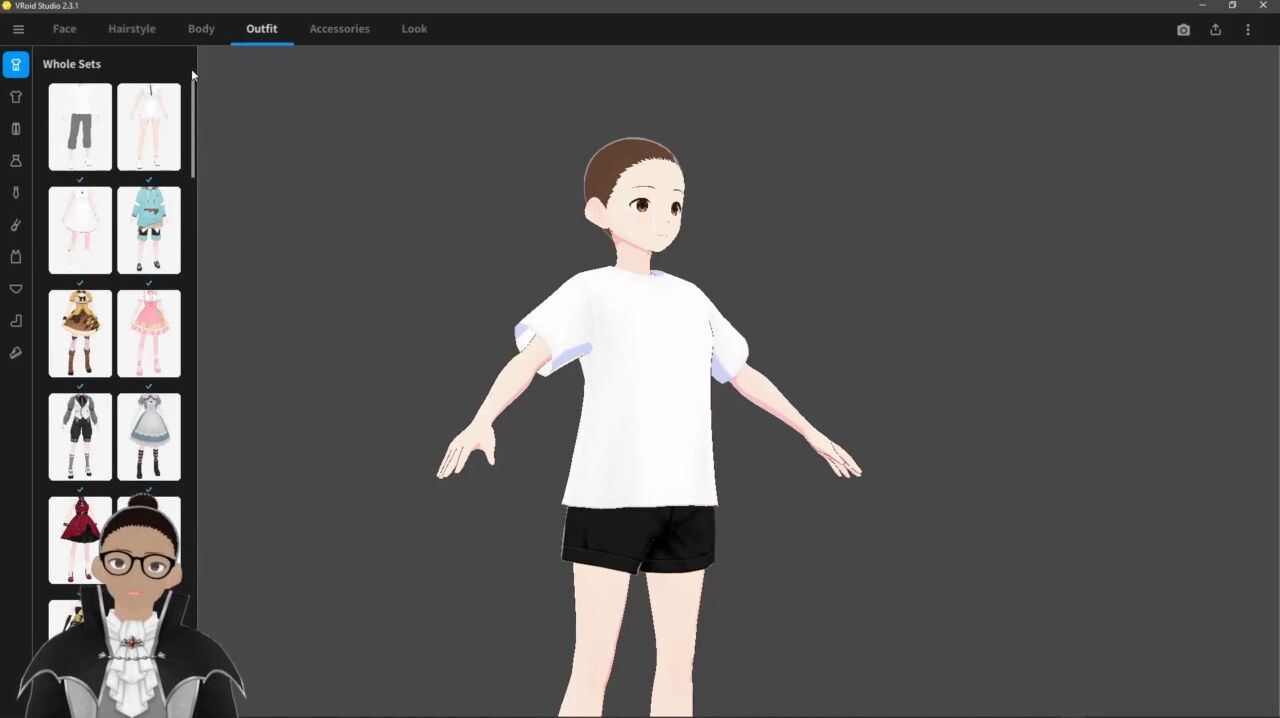Expand the three-dot more options menu
The height and width of the screenshot is (718, 1280).
(x=1247, y=30)
